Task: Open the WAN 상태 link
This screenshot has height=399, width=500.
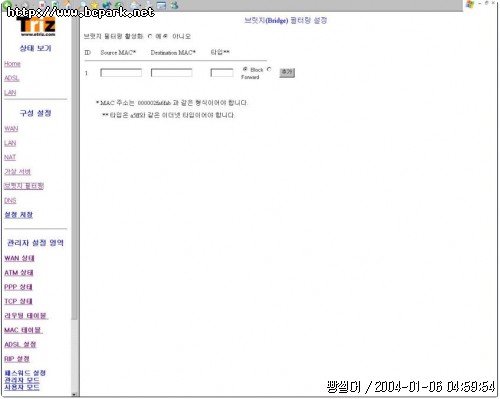Action: [x=19, y=258]
